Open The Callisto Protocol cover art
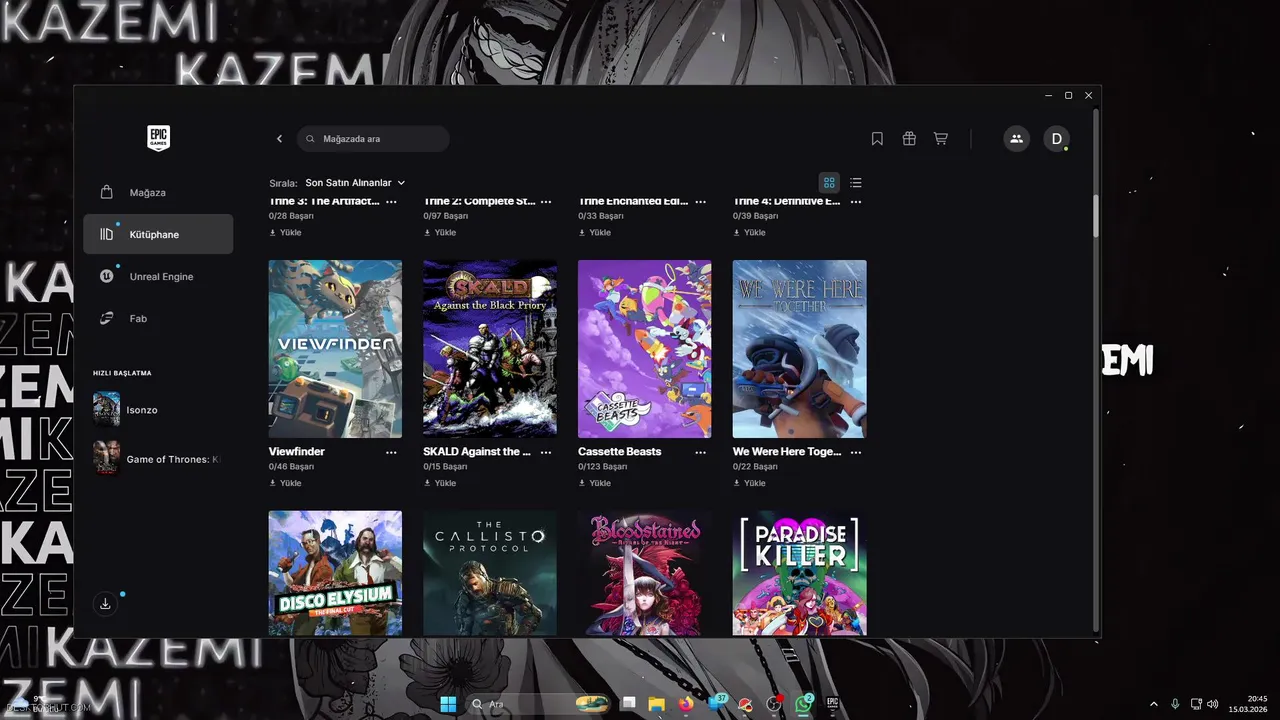The width and height of the screenshot is (1280, 720). click(490, 574)
